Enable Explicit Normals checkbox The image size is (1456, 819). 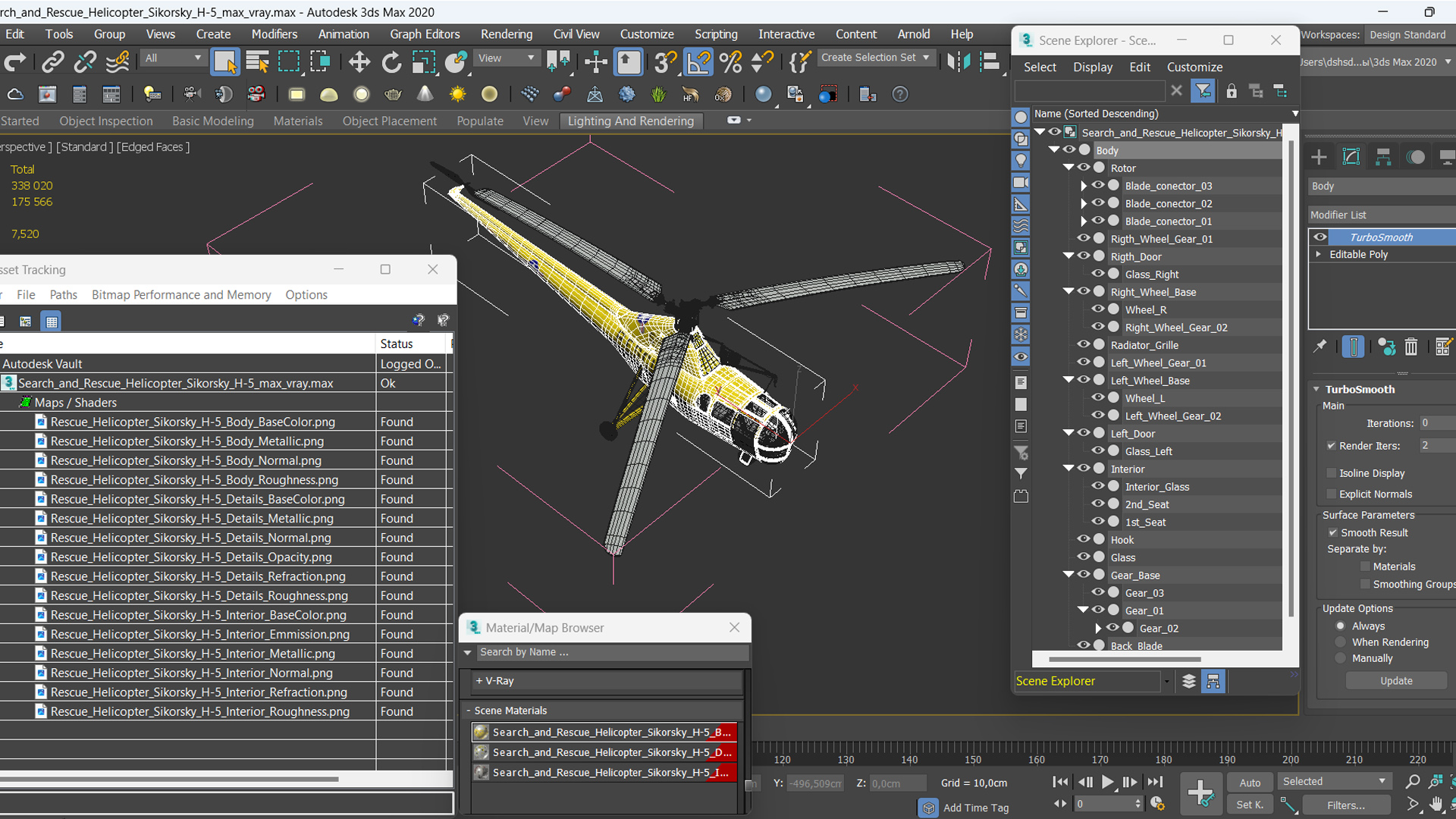click(x=1332, y=494)
